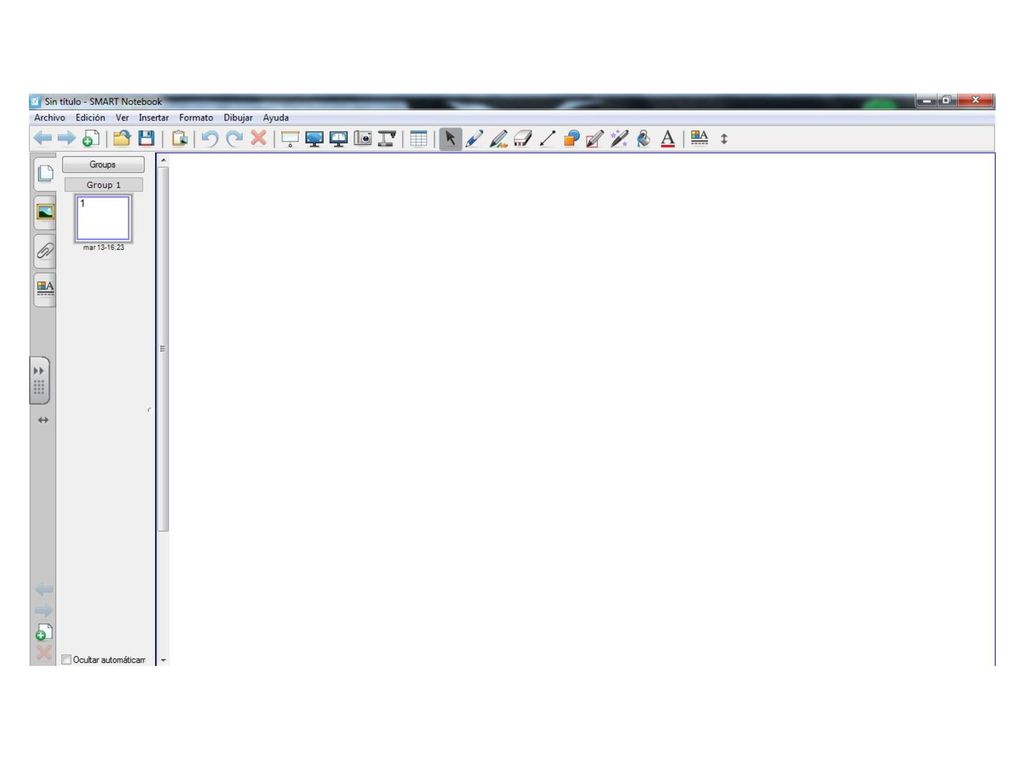1024x768 pixels.
Task: Click the page sorter vertical scrollbar thumb
Action: click(x=163, y=349)
